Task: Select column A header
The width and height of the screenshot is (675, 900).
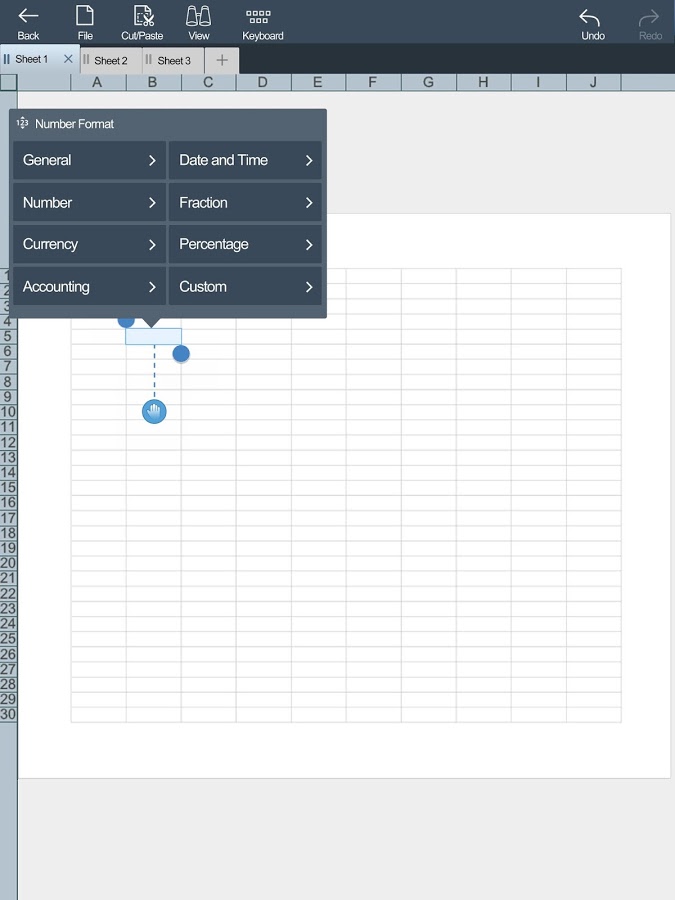Action: pyautogui.click(x=98, y=82)
